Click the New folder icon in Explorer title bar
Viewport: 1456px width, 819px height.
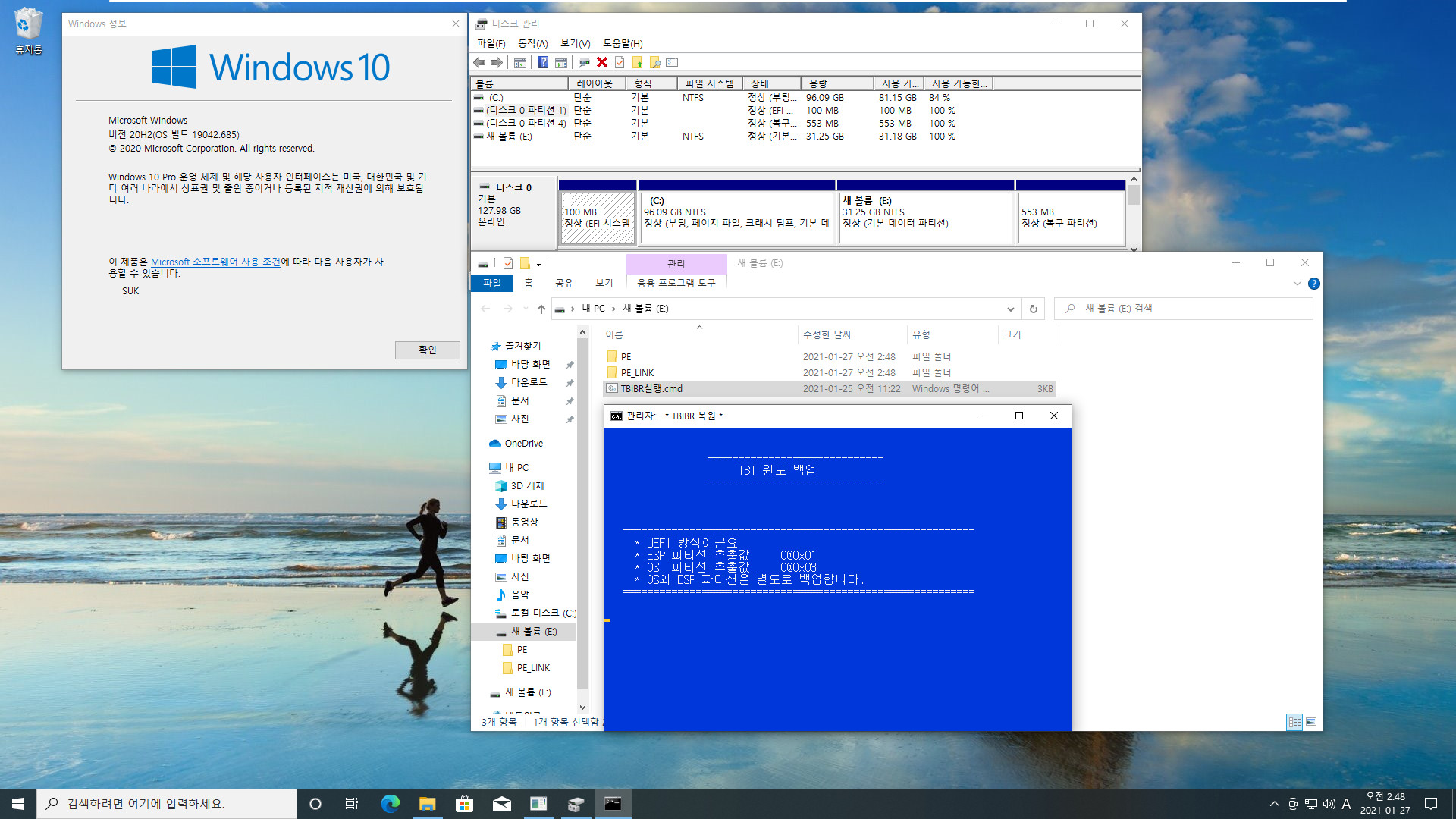[x=525, y=263]
